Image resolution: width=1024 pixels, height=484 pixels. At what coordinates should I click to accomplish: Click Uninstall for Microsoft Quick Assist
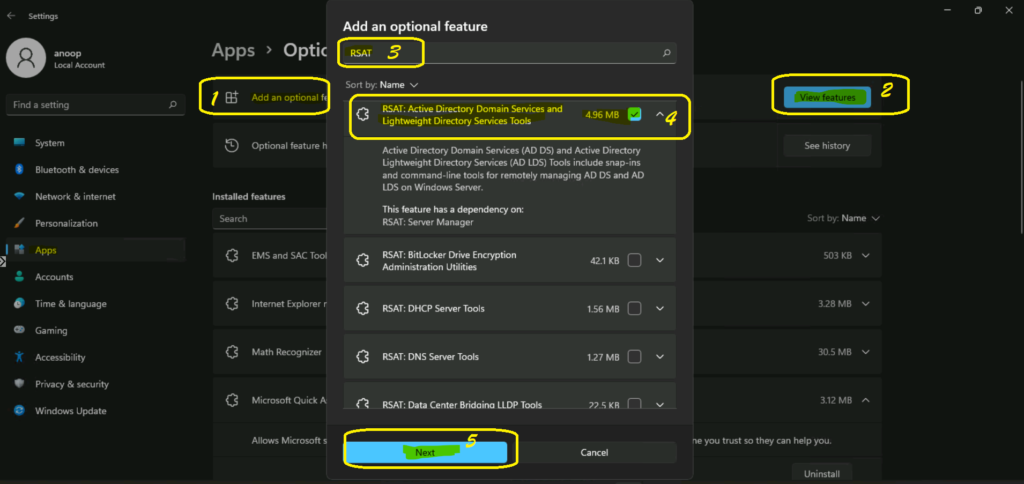(822, 473)
